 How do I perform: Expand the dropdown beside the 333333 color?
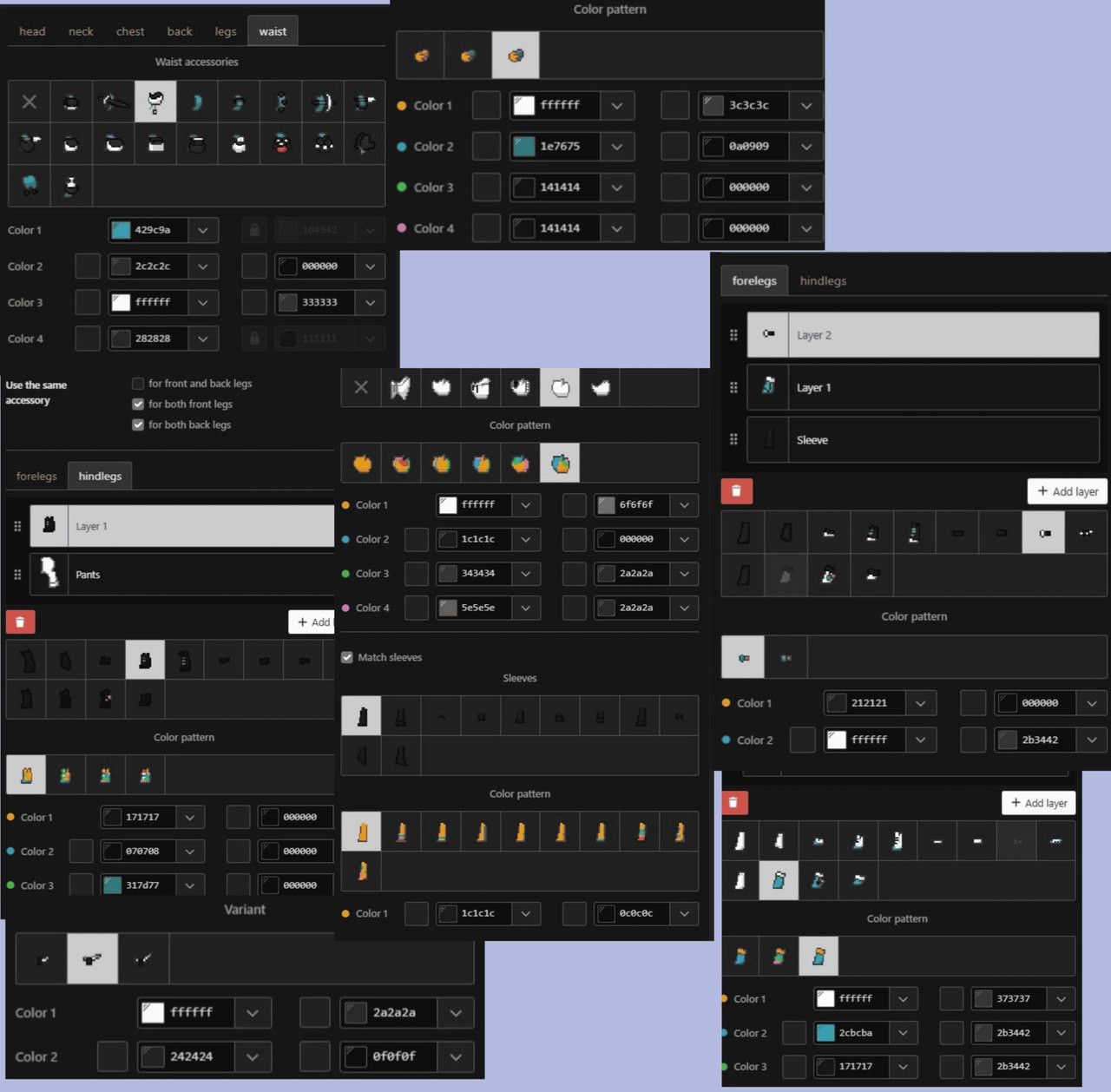371,303
